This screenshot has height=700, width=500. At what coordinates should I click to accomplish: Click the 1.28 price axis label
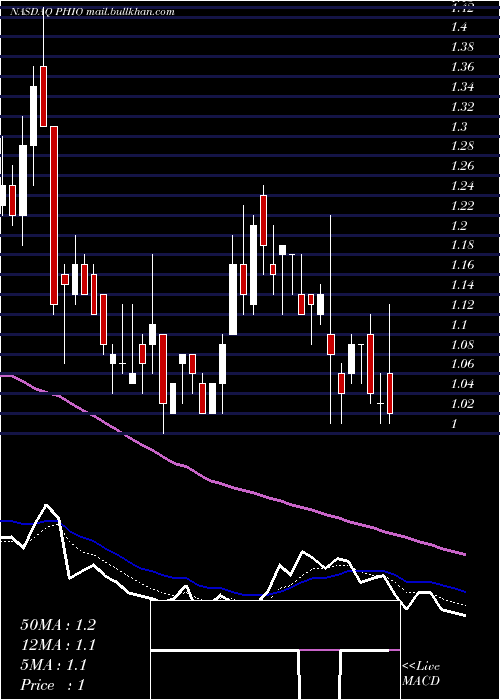(x=462, y=146)
